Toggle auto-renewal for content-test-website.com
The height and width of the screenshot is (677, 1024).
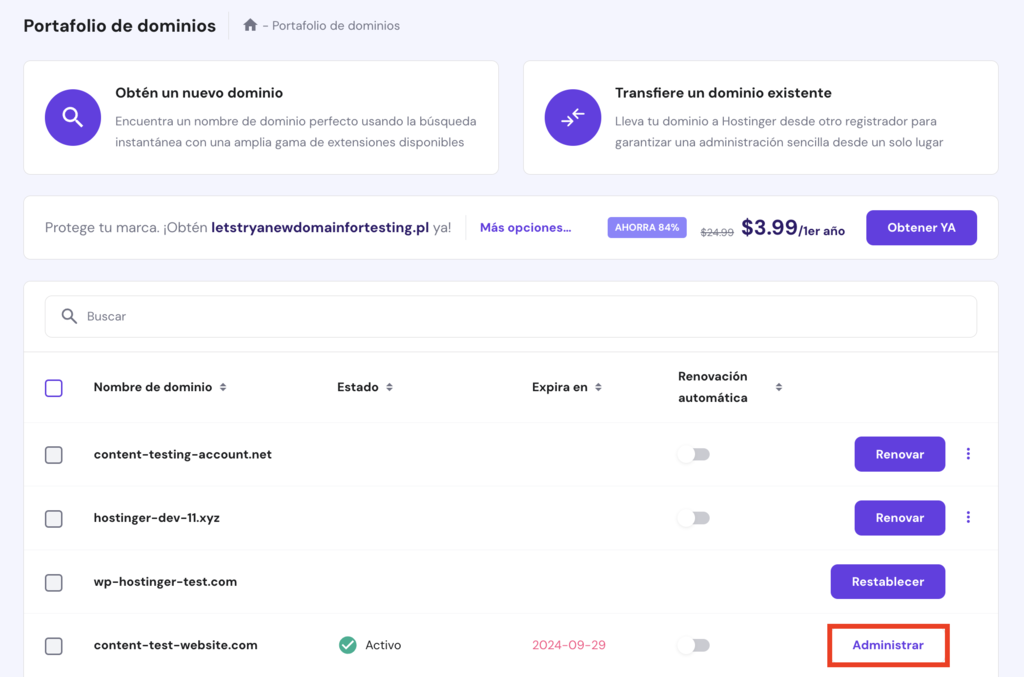pos(694,645)
